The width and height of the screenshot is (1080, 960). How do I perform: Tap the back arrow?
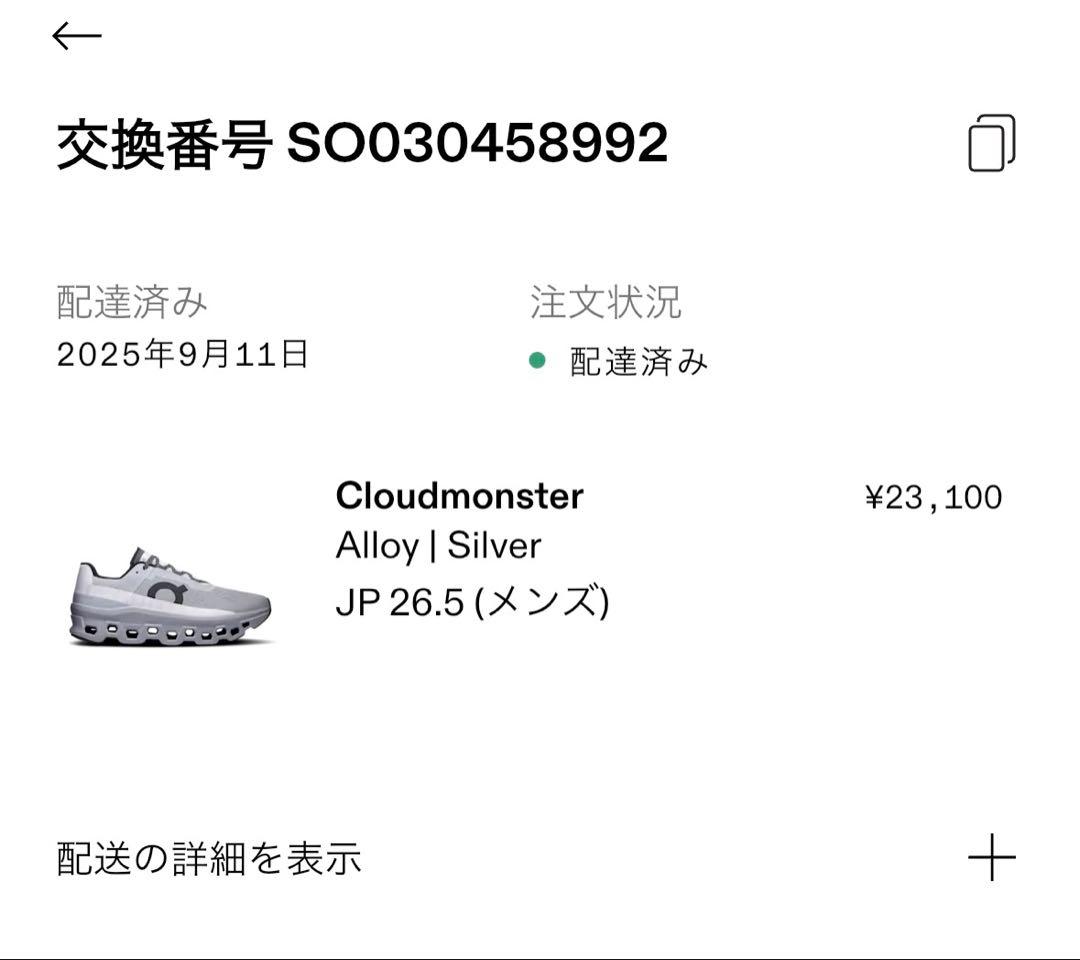[x=77, y=37]
